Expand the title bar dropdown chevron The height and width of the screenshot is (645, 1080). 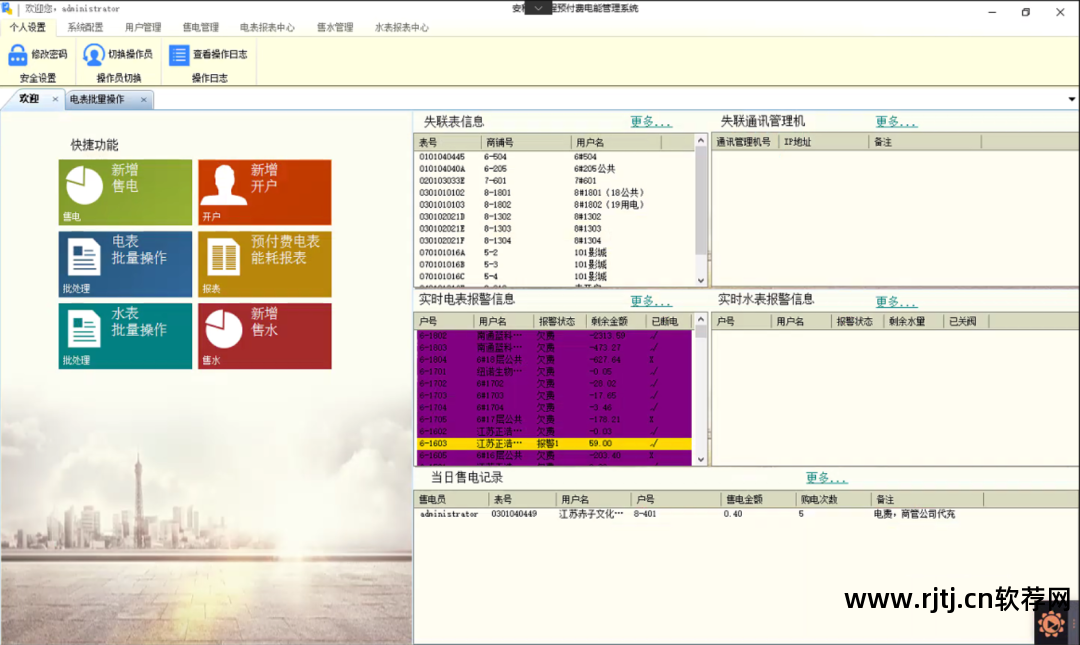tap(539, 8)
